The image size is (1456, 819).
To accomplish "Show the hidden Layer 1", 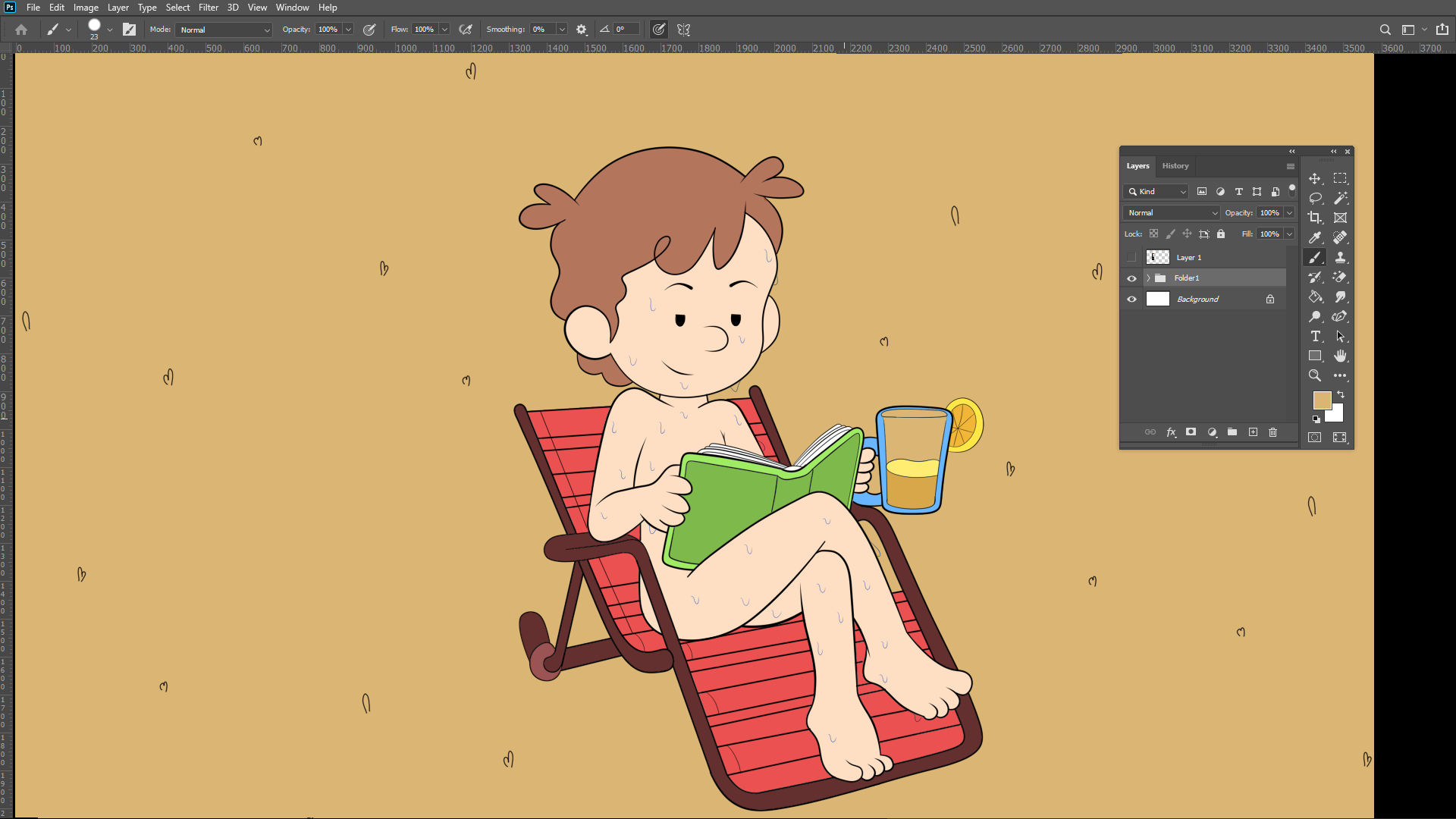I will click(x=1131, y=257).
